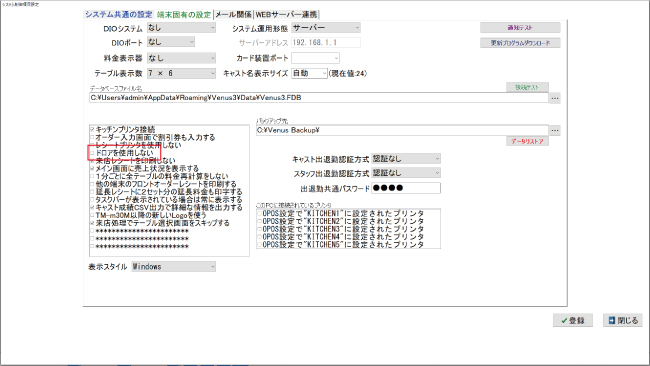Click the 閉じる button

pyautogui.click(x=623, y=320)
